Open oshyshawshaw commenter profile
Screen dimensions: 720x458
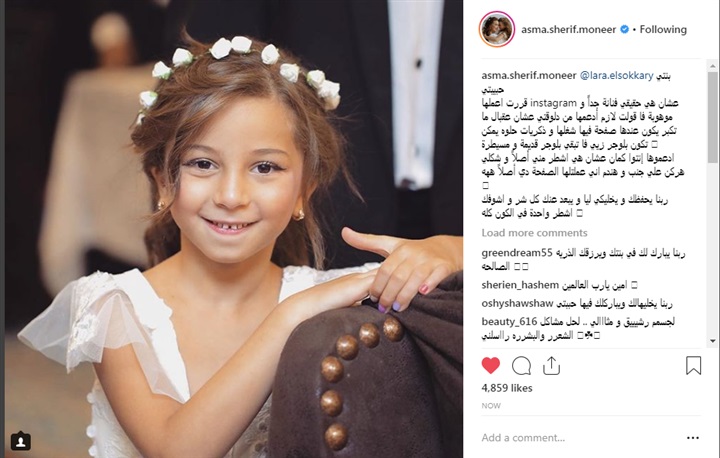tap(517, 304)
